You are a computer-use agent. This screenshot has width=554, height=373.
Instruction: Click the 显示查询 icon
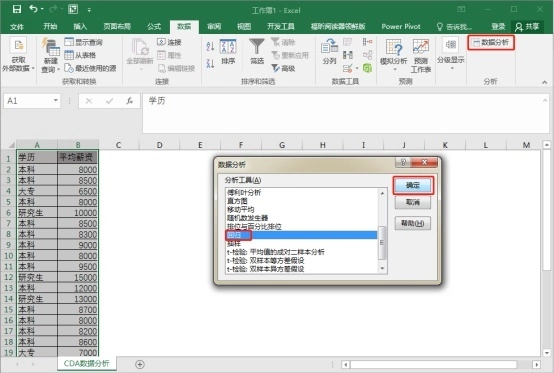[69, 42]
